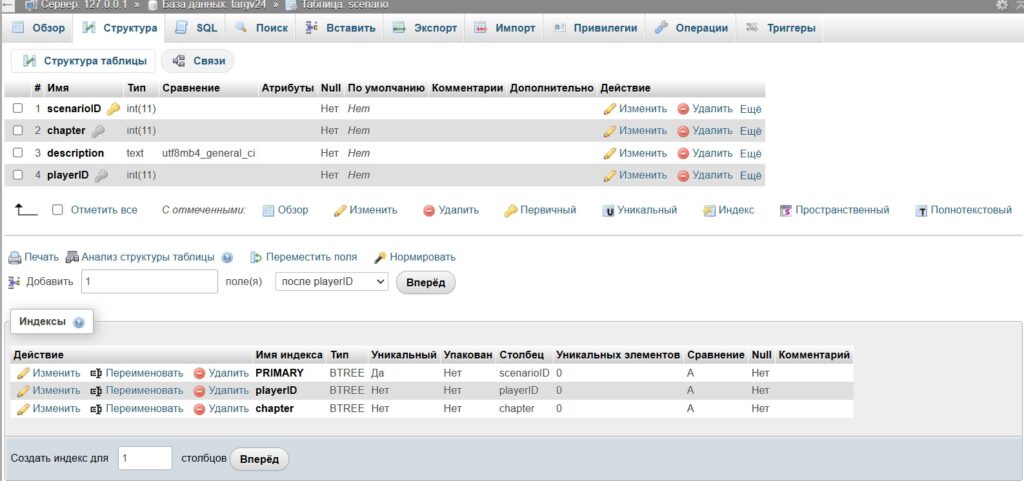Open the Обзор tab
Screen dimensions: 1024x481
(39, 28)
